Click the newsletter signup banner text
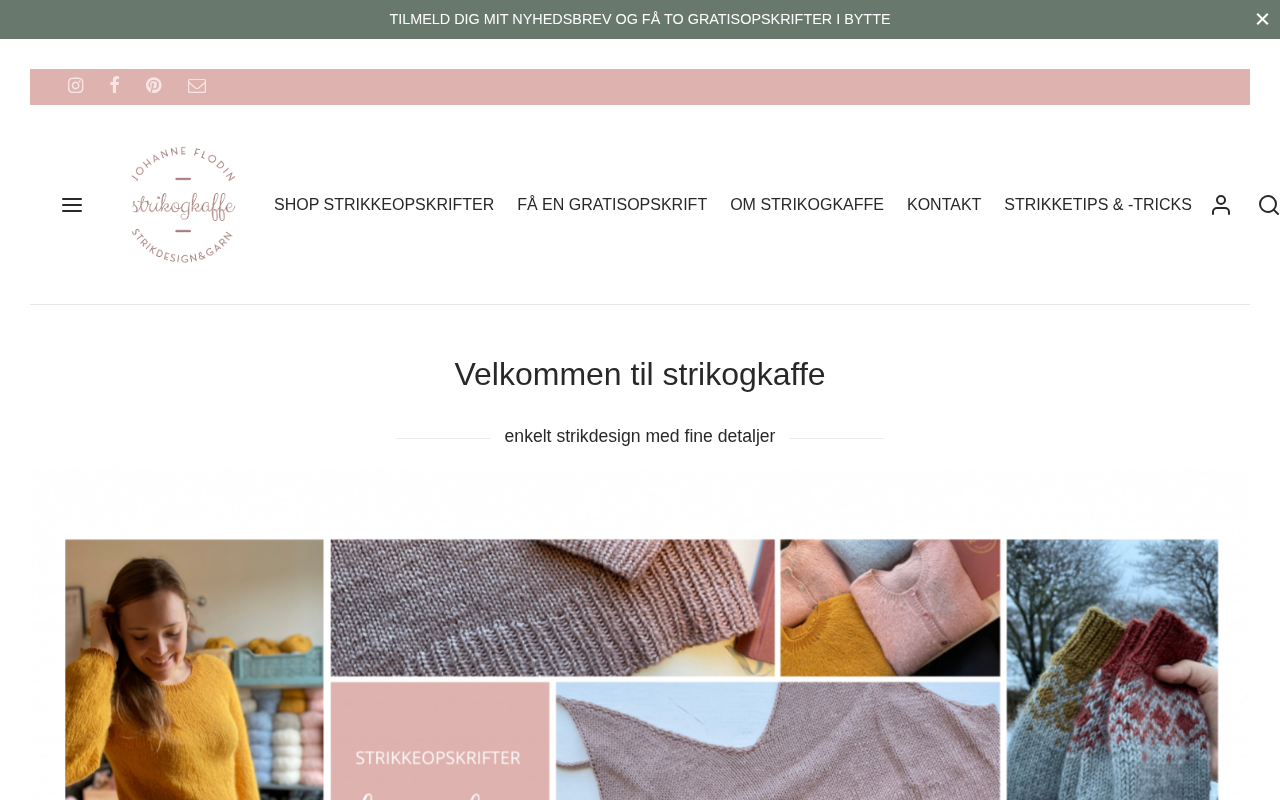Screen dimensions: 1280x800 640,19
